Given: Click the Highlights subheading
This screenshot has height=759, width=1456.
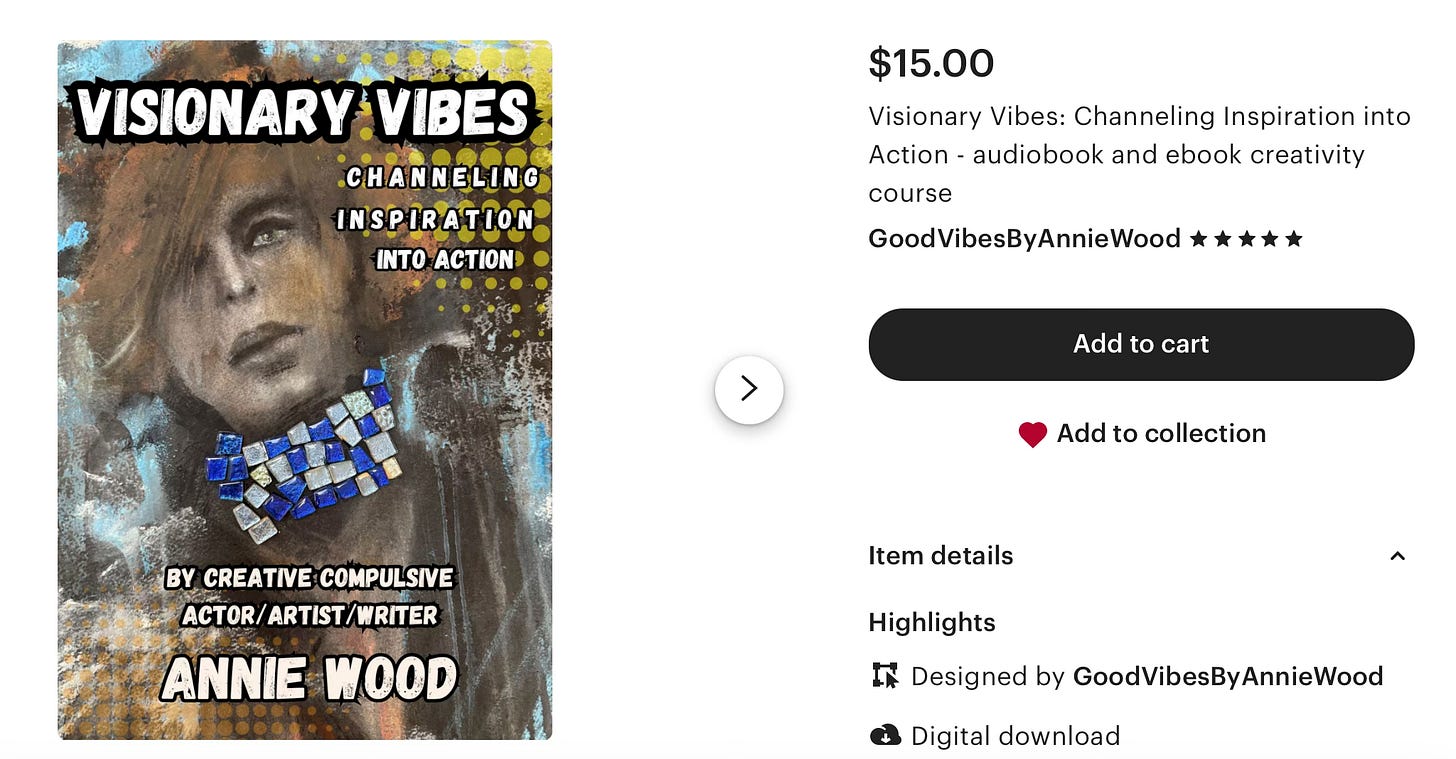Looking at the screenshot, I should 932,622.
